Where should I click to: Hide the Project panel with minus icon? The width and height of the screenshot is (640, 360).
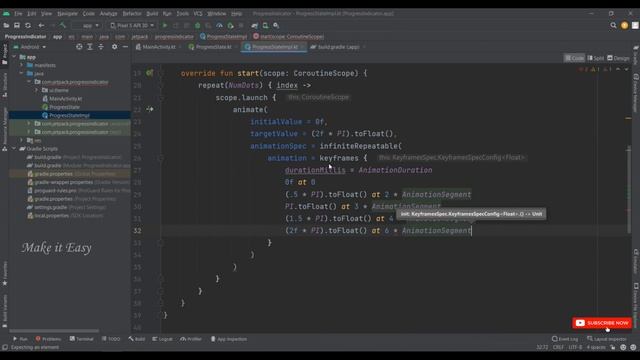[x=125, y=47]
